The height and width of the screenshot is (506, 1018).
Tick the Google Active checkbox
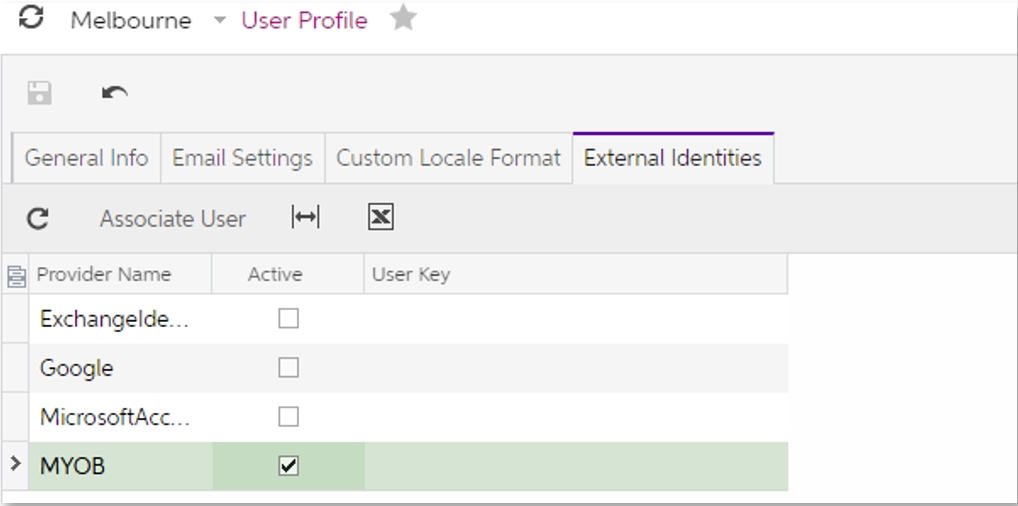point(288,368)
